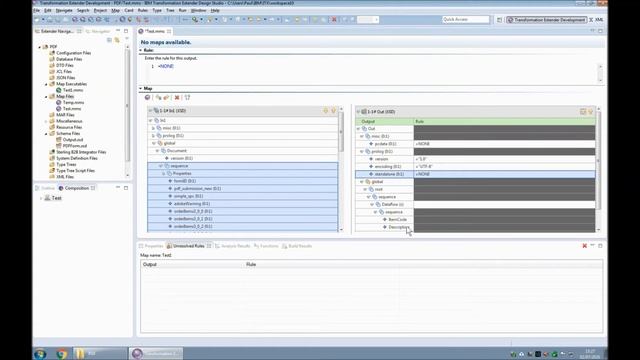Viewport: 640px width, 360px height.
Task: Select the Properties node in input card
Action: (182, 173)
